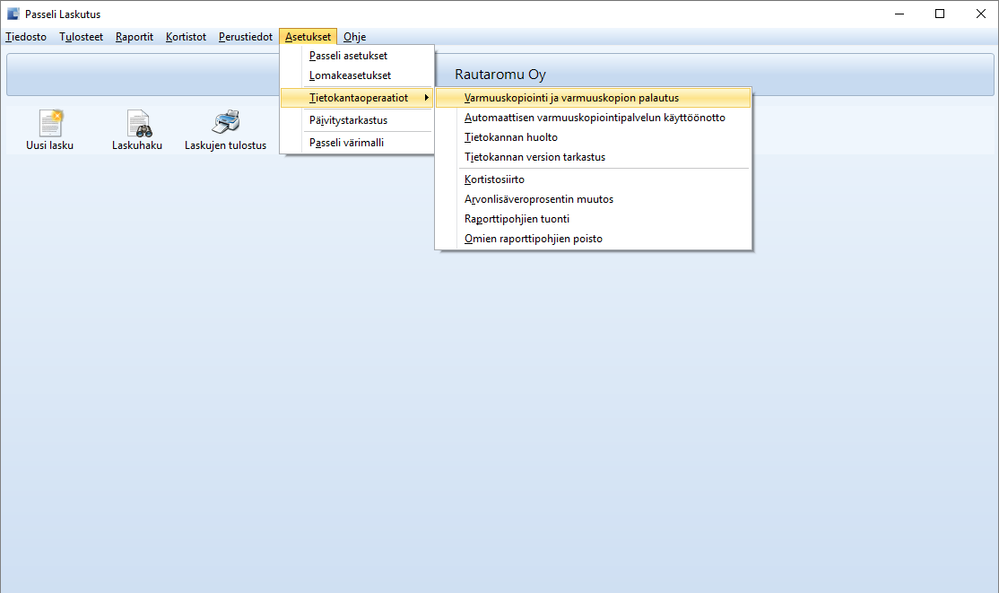The width and height of the screenshot is (999, 593).
Task: Open the Perustiedot menu
Action: [245, 37]
